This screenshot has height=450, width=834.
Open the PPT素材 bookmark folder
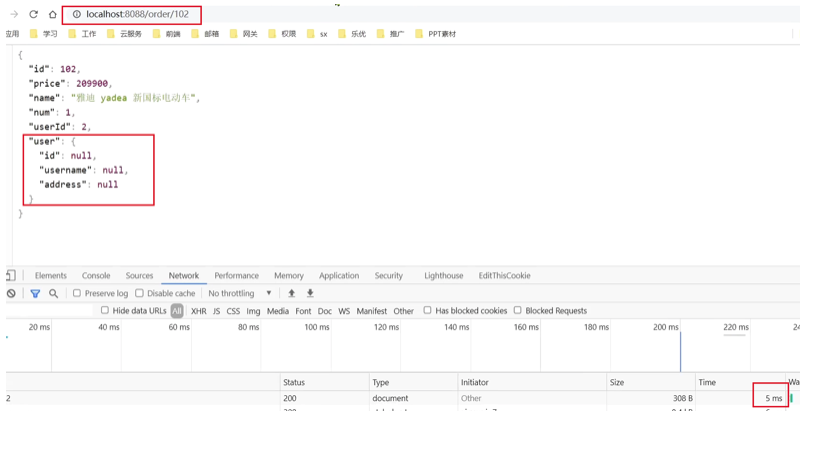click(x=436, y=34)
